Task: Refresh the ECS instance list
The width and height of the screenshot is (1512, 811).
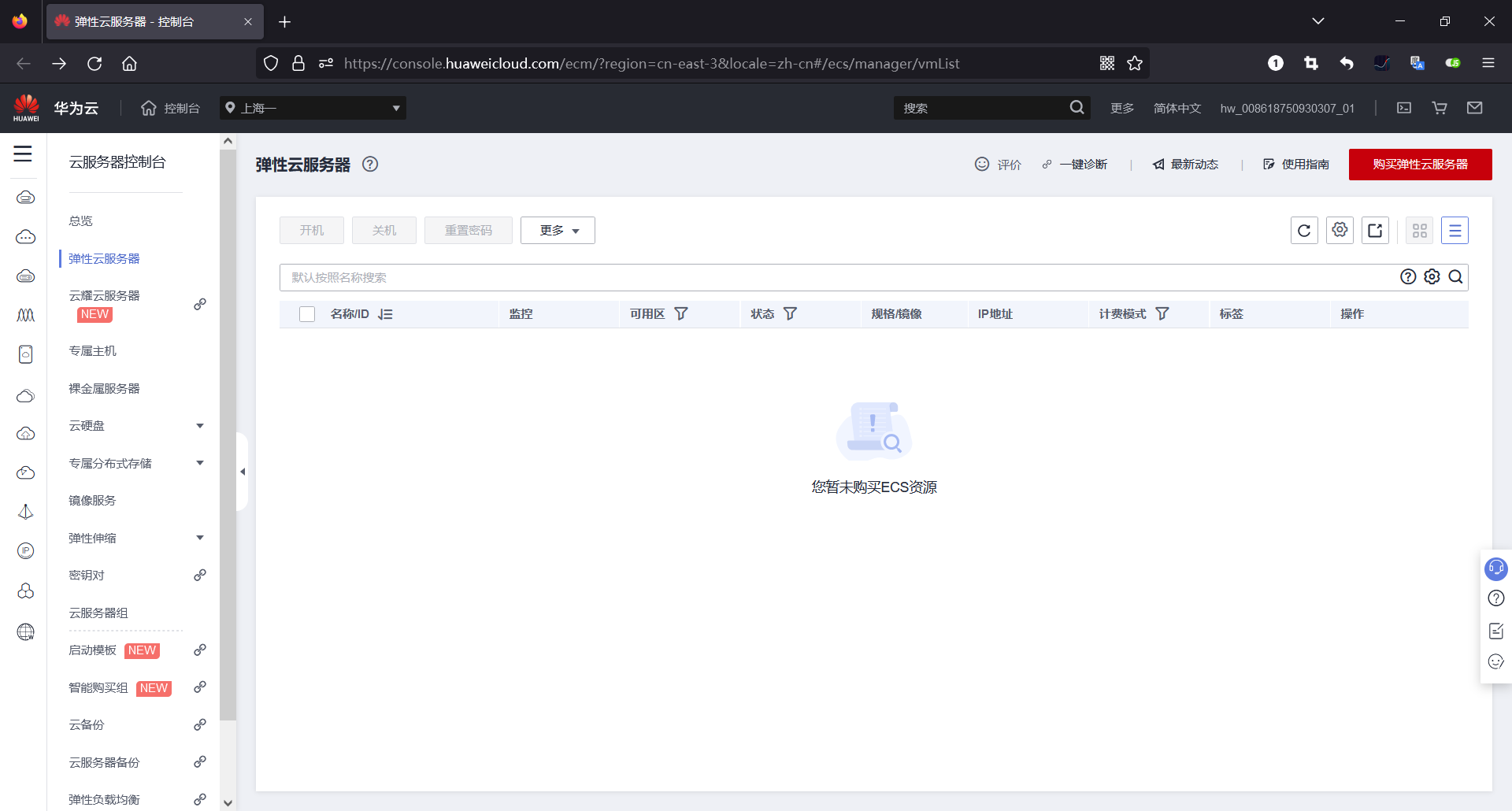Action: coord(1304,230)
